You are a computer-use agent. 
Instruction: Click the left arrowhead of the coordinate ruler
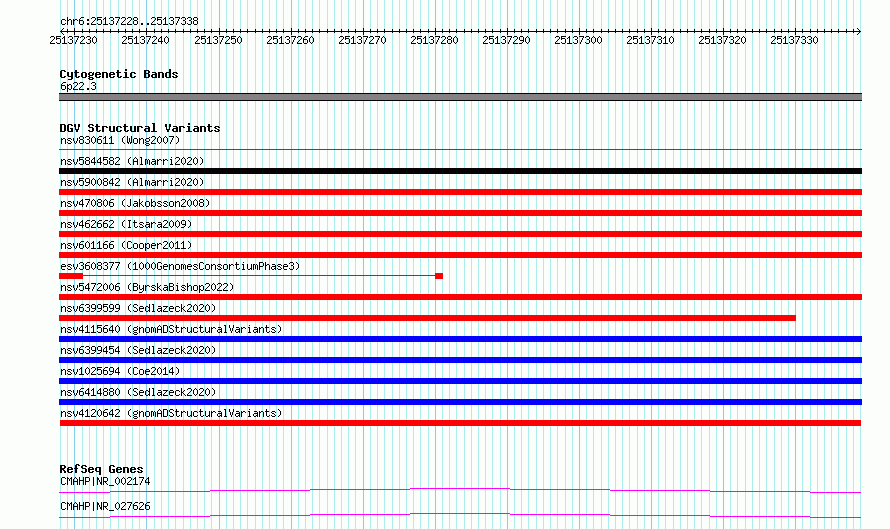62,31
